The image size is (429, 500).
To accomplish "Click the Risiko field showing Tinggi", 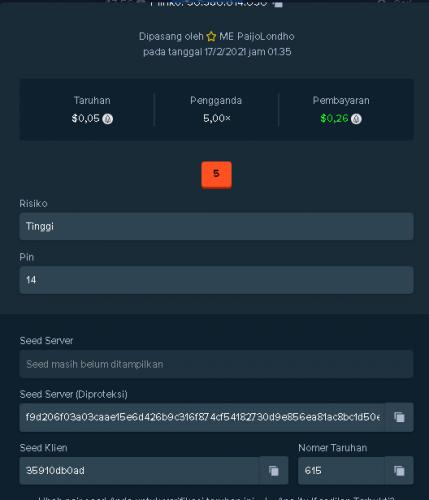I will [x=216, y=226].
